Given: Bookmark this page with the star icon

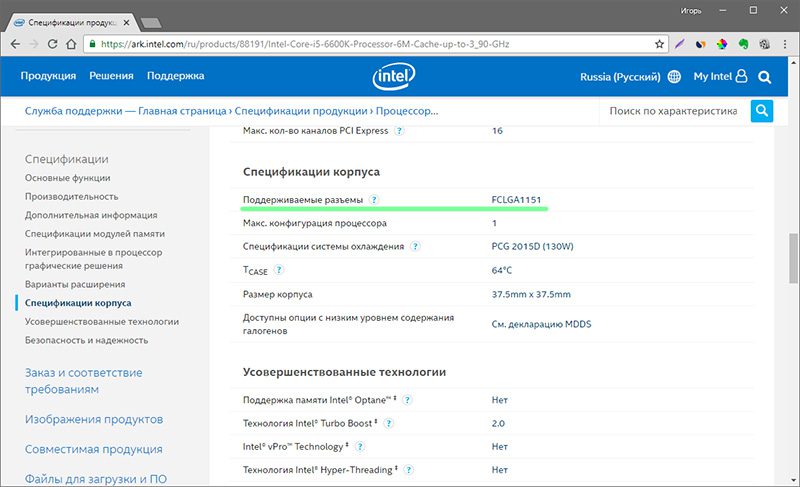Looking at the screenshot, I should 659,44.
